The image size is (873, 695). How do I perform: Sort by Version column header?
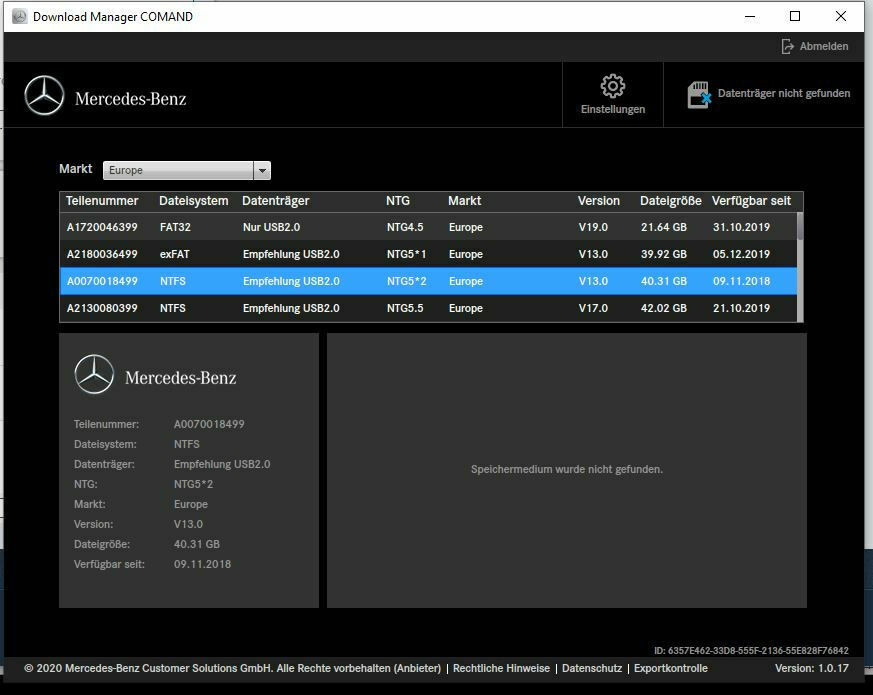click(599, 201)
